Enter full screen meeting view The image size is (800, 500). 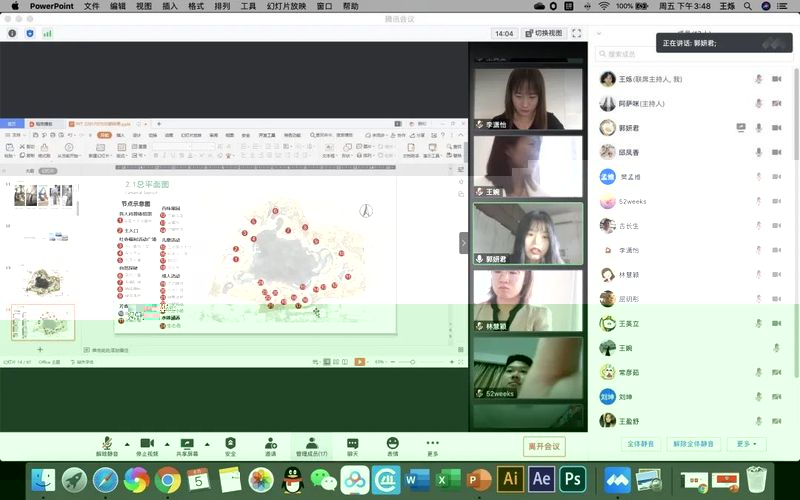click(577, 33)
